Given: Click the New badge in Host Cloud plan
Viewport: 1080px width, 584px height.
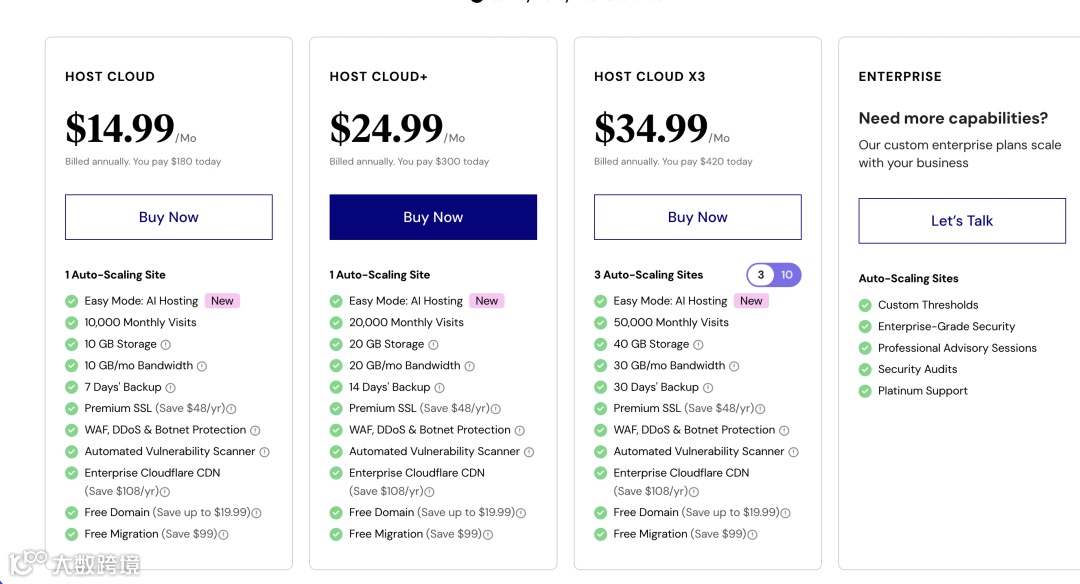Looking at the screenshot, I should pos(222,301).
